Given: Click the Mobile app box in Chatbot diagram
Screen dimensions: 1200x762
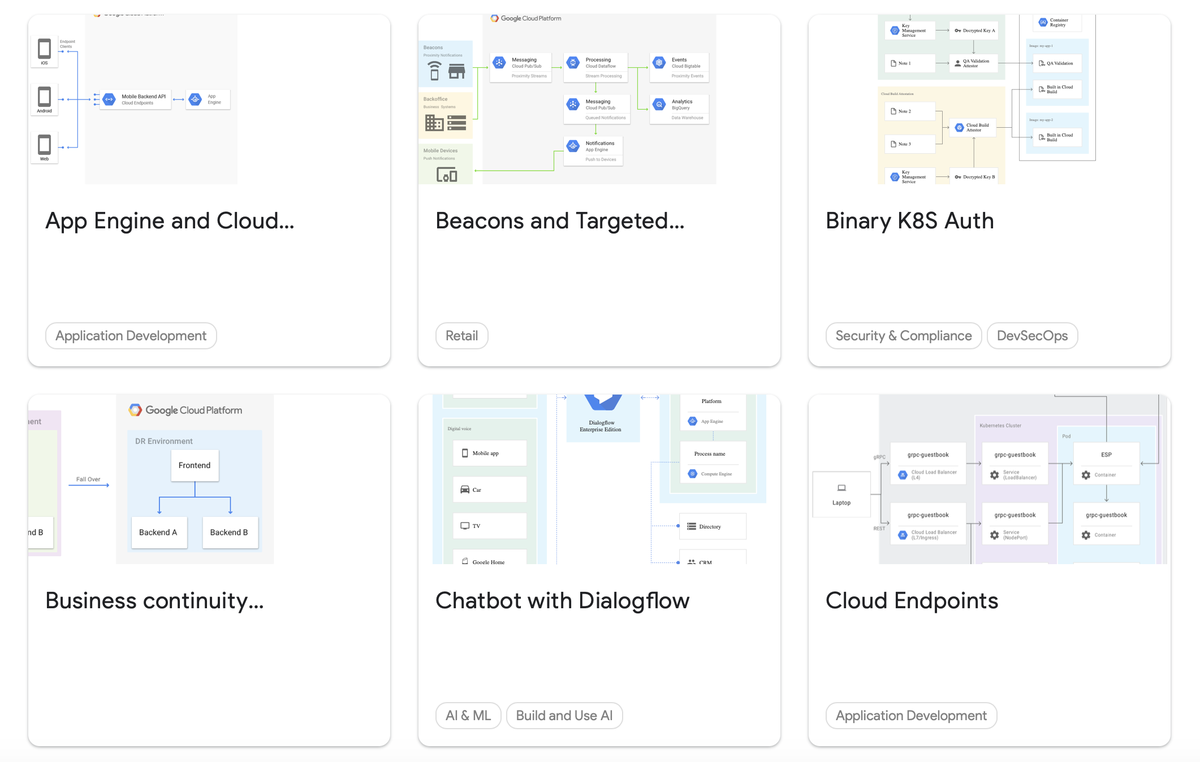Looking at the screenshot, I should pyautogui.click(x=489, y=453).
